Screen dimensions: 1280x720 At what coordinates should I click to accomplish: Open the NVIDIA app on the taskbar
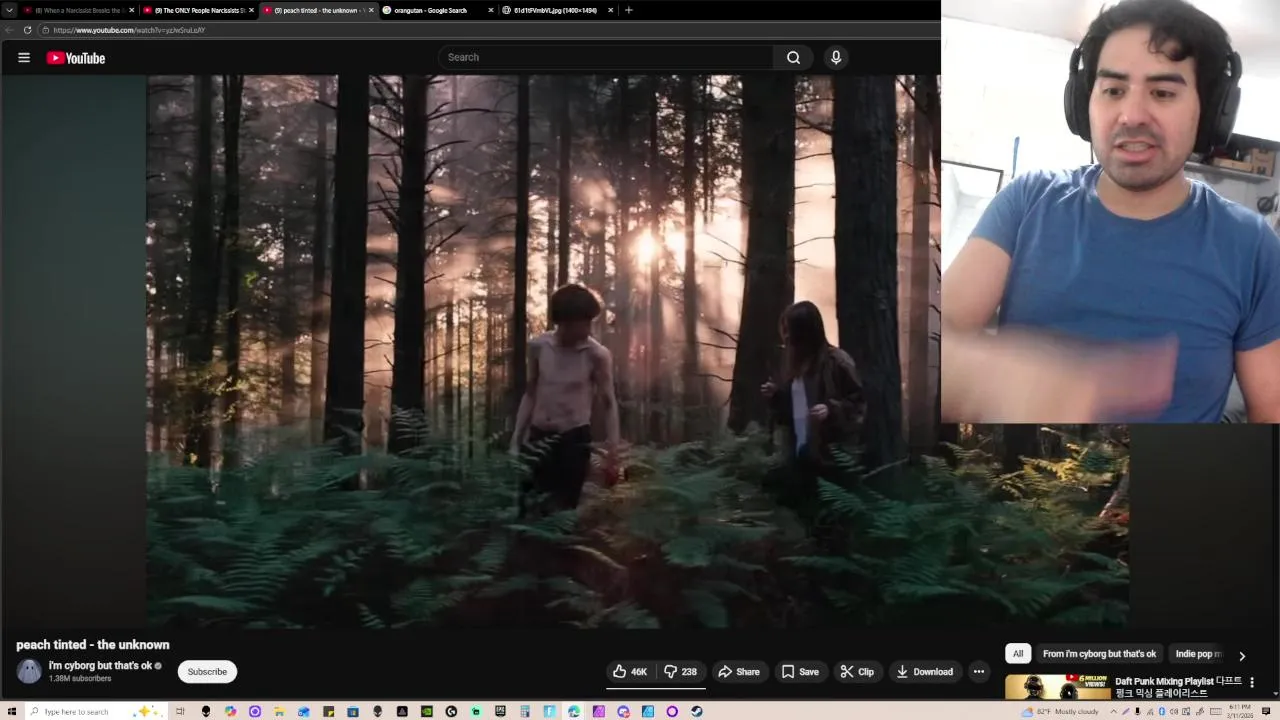427,711
